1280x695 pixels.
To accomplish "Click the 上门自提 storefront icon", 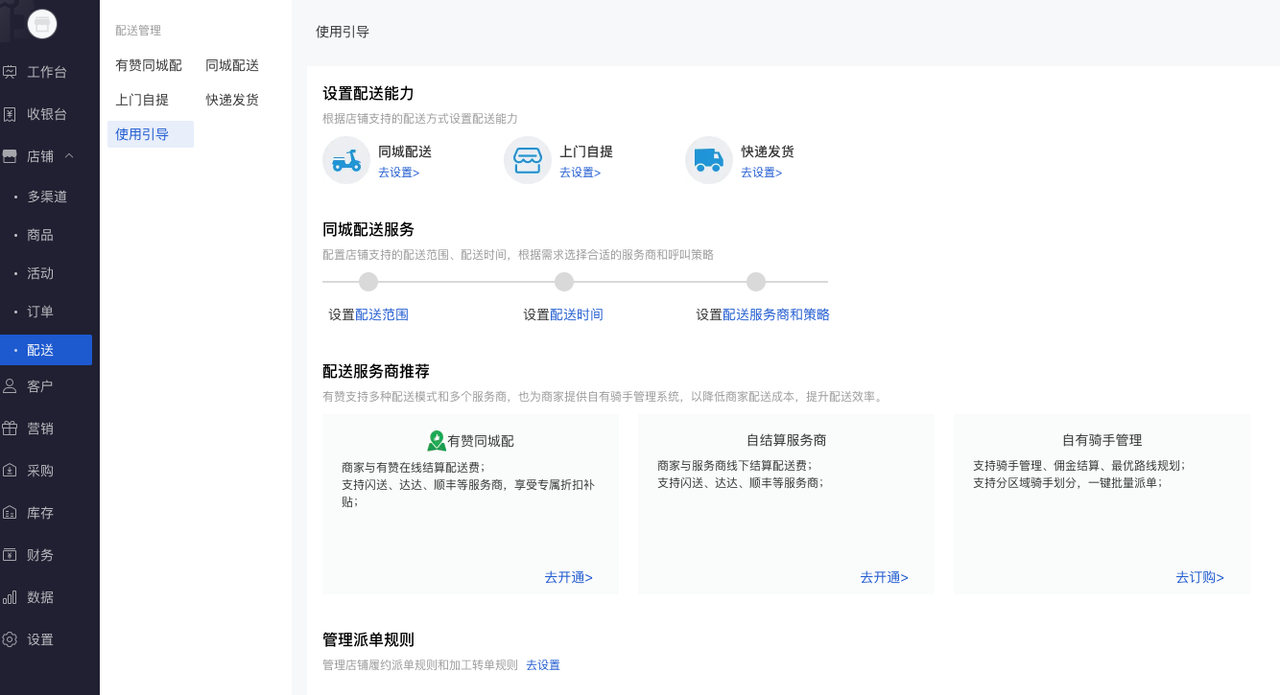I will (x=527, y=160).
